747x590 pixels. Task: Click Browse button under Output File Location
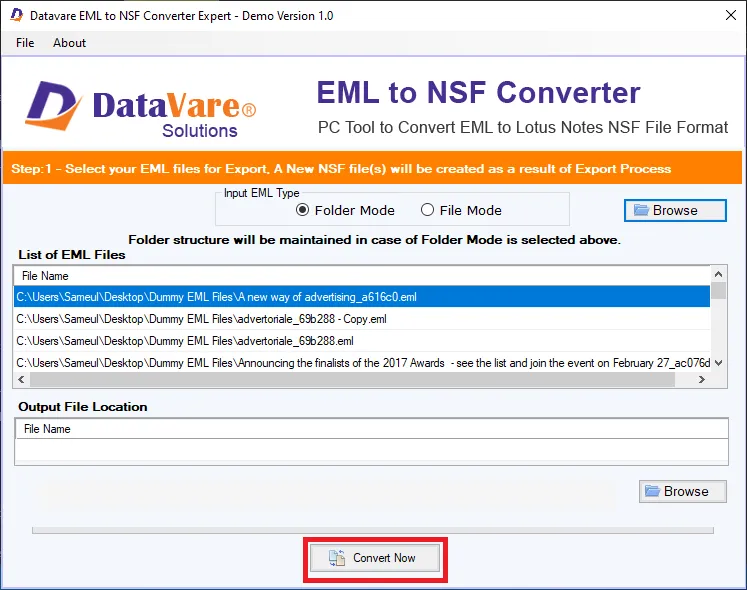point(683,491)
